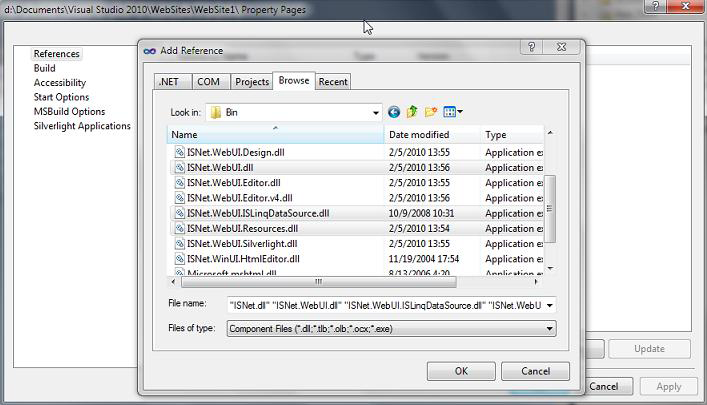The height and width of the screenshot is (405, 707).
Task: Switch to the Projects tab
Action: tap(252, 82)
